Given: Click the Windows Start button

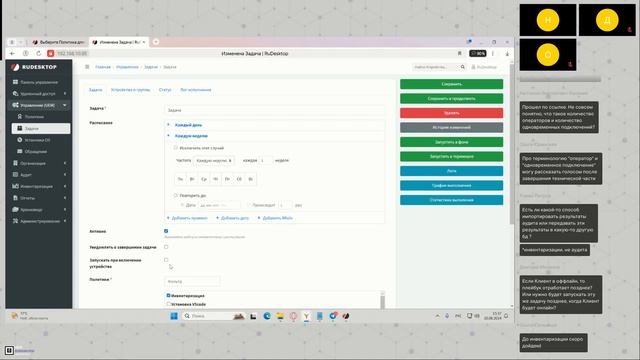Looking at the screenshot, I should [x=174, y=316].
